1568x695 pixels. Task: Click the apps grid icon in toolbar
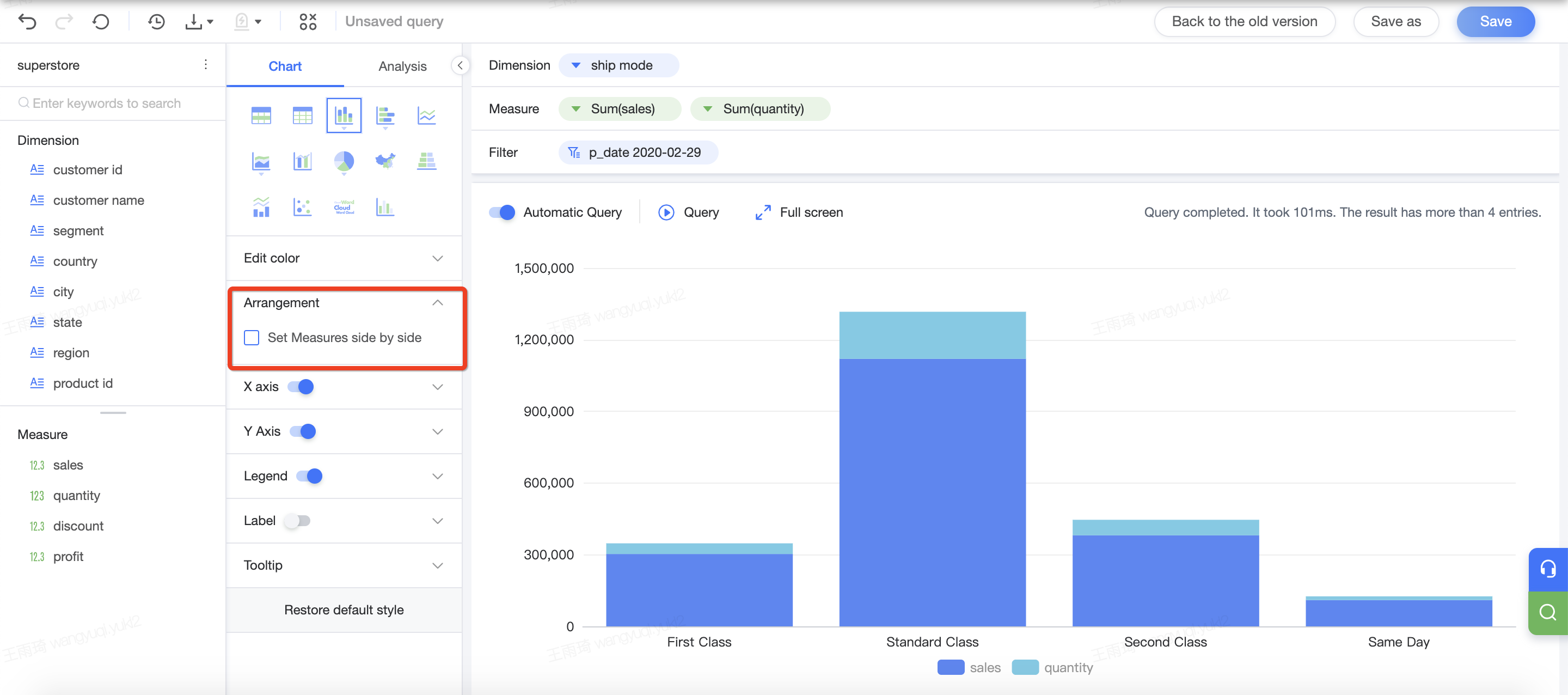(308, 22)
